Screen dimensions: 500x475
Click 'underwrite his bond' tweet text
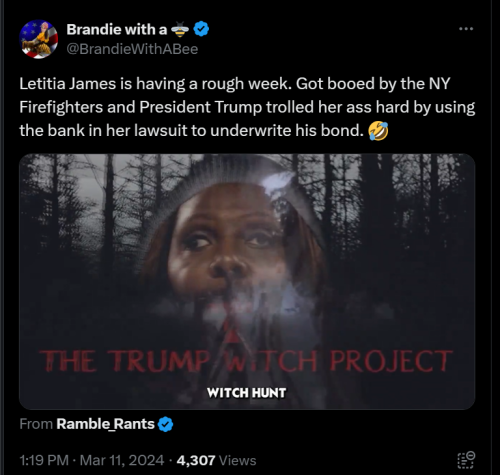[x=287, y=131]
